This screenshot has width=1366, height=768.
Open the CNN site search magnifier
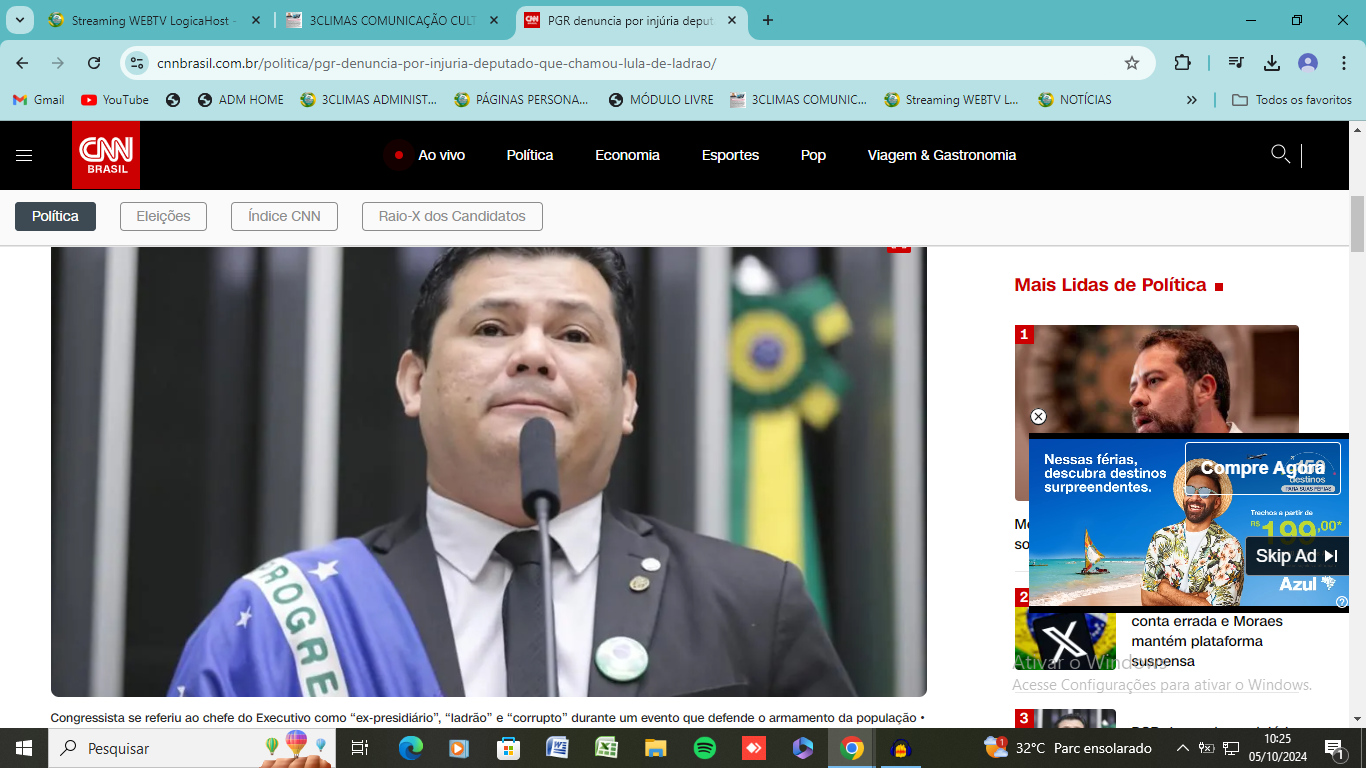click(1280, 154)
